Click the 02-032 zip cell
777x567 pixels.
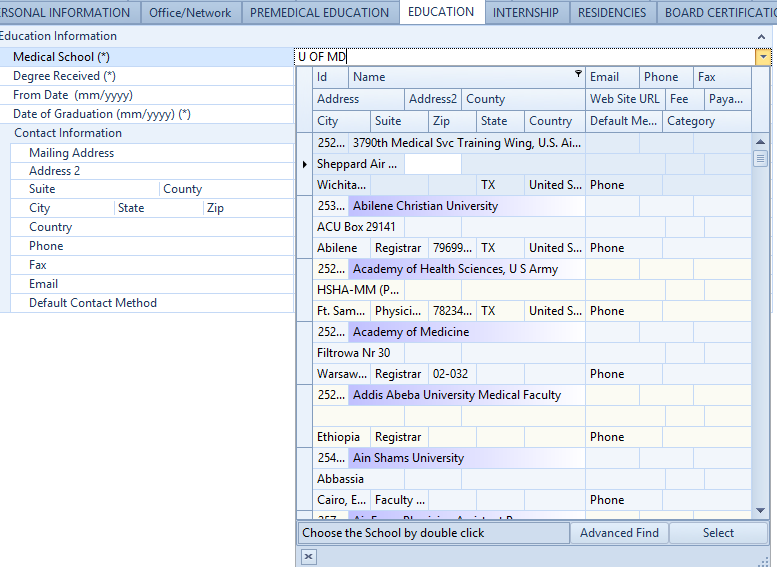pos(452,374)
